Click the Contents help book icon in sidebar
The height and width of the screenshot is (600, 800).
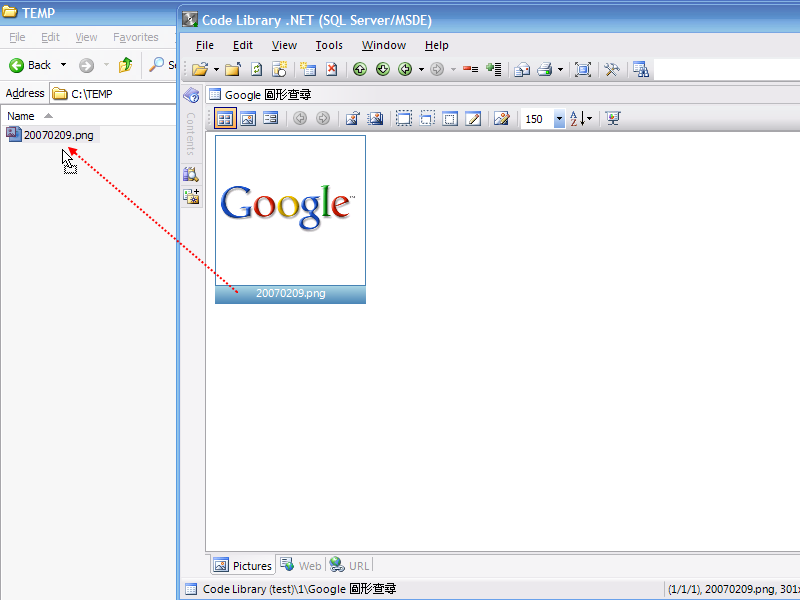pyautogui.click(x=191, y=95)
